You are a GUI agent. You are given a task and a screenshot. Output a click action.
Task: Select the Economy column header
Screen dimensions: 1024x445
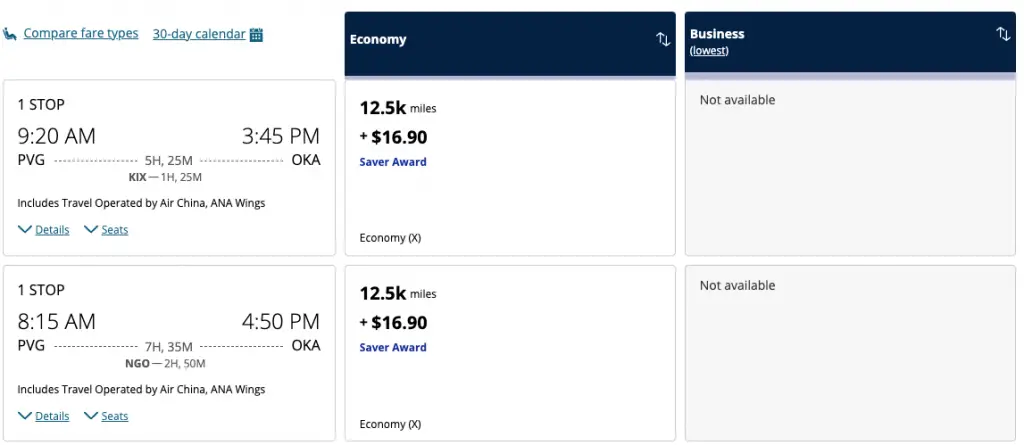(x=378, y=40)
